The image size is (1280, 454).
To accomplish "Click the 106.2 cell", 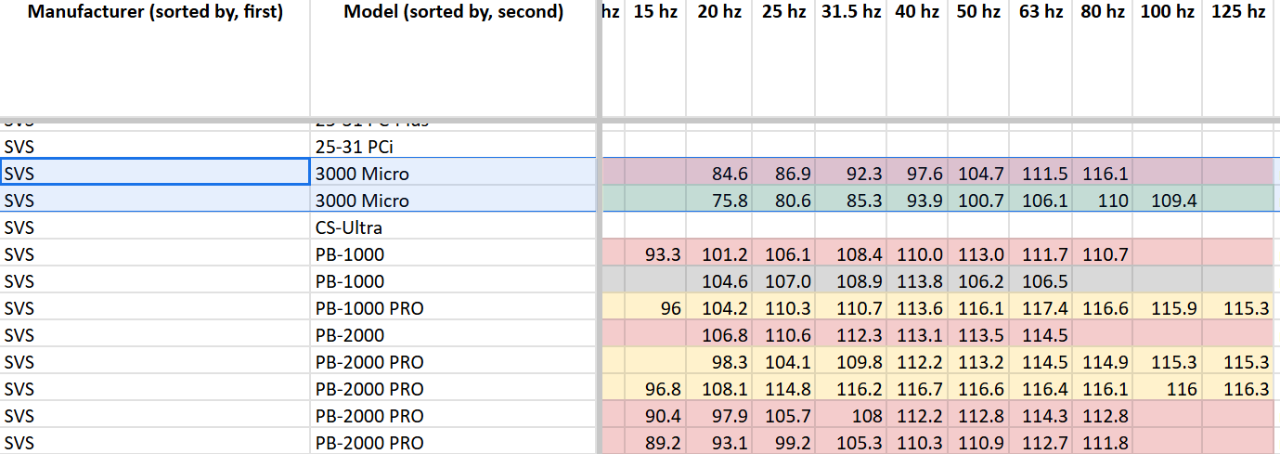I will (979, 281).
